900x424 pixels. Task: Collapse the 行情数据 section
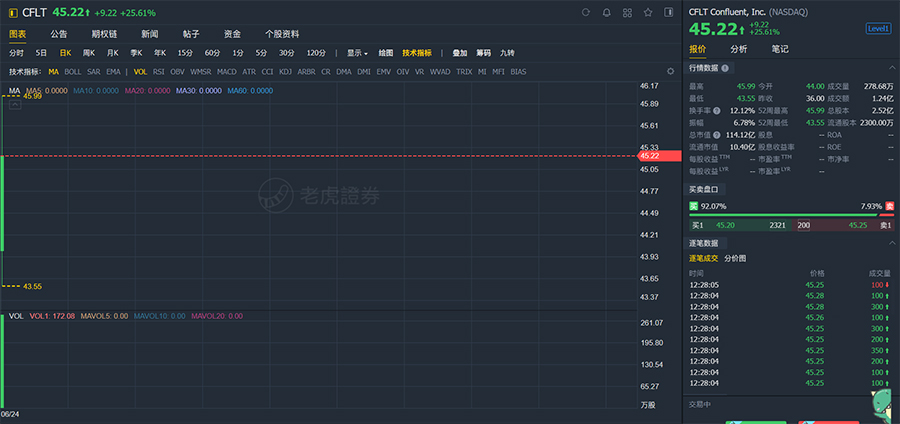(891, 68)
